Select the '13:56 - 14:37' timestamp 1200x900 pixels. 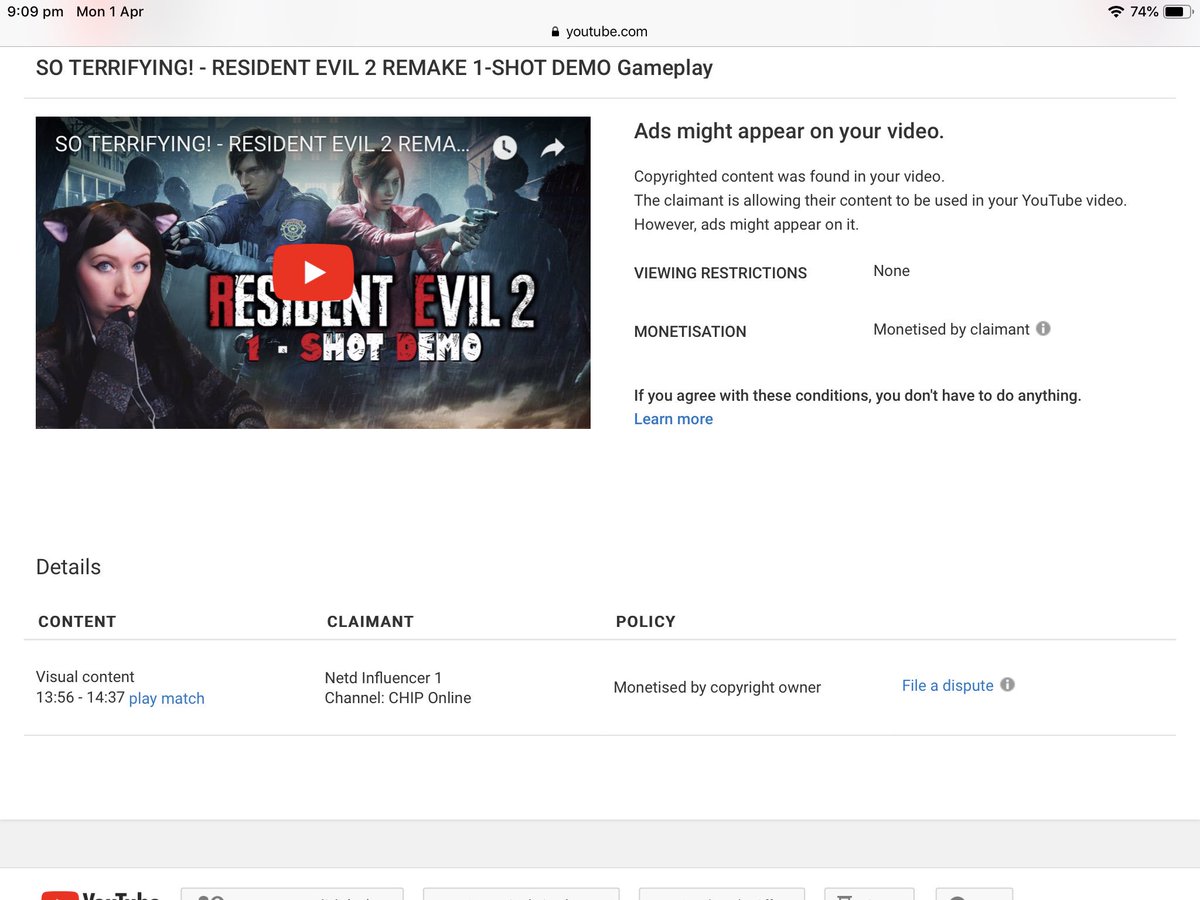click(x=80, y=698)
